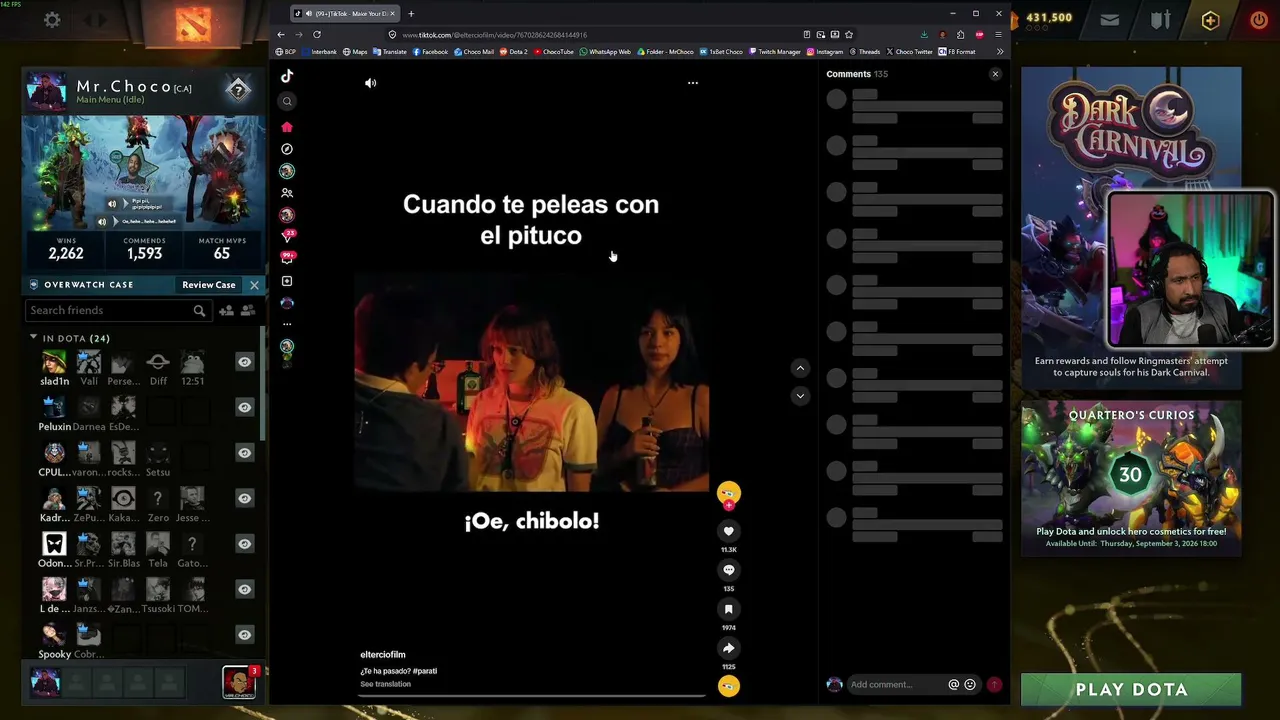The image size is (1280, 720).
Task: Click the profile question-mark badge icon
Action: click(238, 90)
